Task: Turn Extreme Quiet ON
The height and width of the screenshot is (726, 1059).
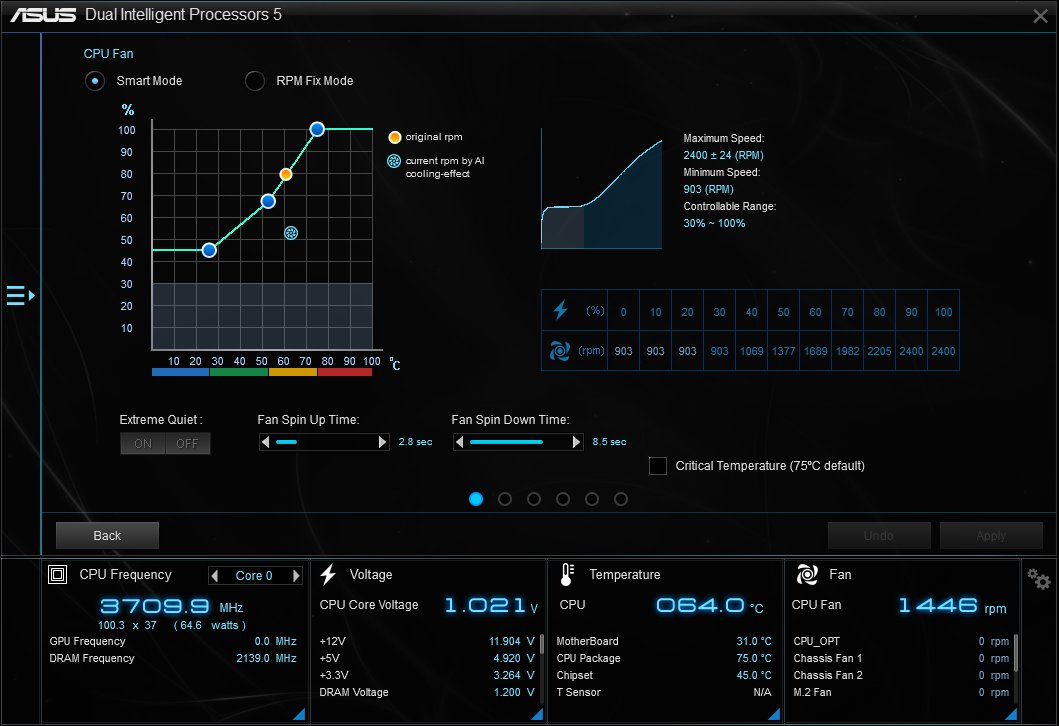Action: pyautogui.click(x=143, y=443)
